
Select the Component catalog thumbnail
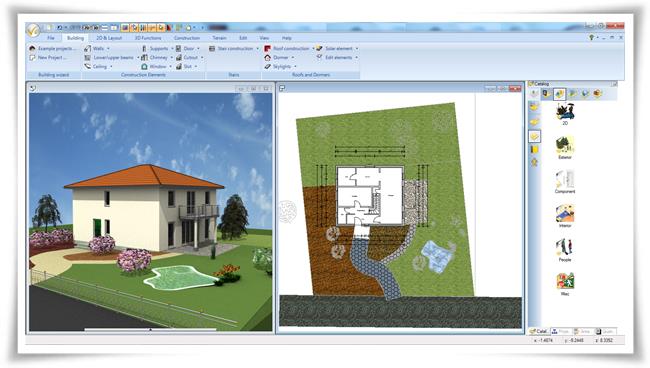point(565,182)
